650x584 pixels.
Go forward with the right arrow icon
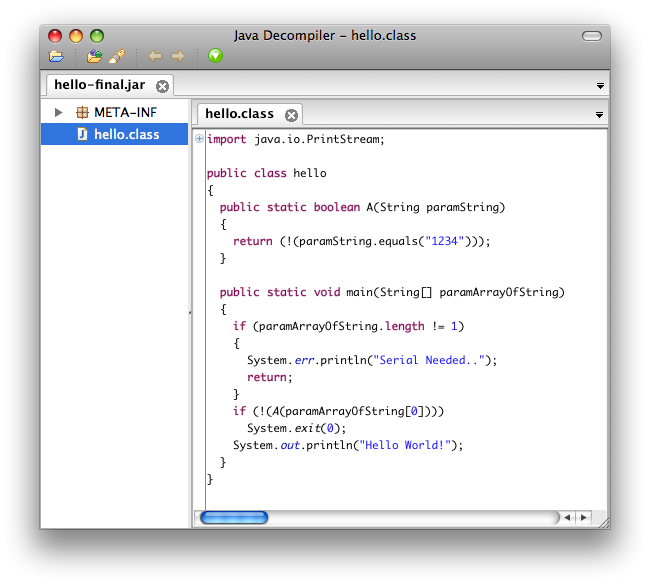tap(178, 56)
